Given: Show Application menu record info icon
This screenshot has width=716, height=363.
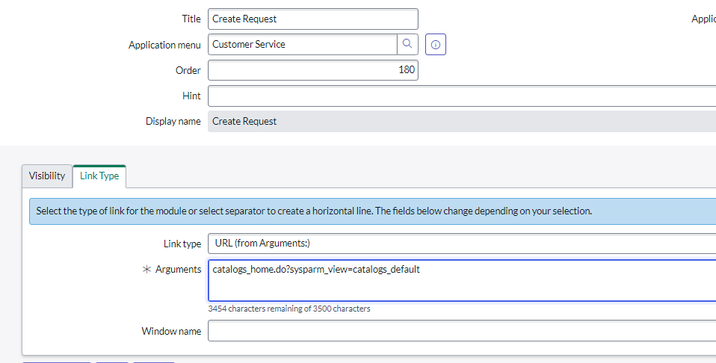Looking at the screenshot, I should (x=436, y=44).
